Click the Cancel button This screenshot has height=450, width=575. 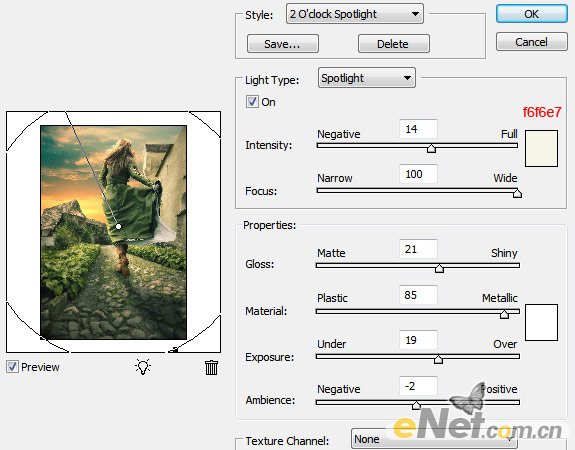pos(531,42)
